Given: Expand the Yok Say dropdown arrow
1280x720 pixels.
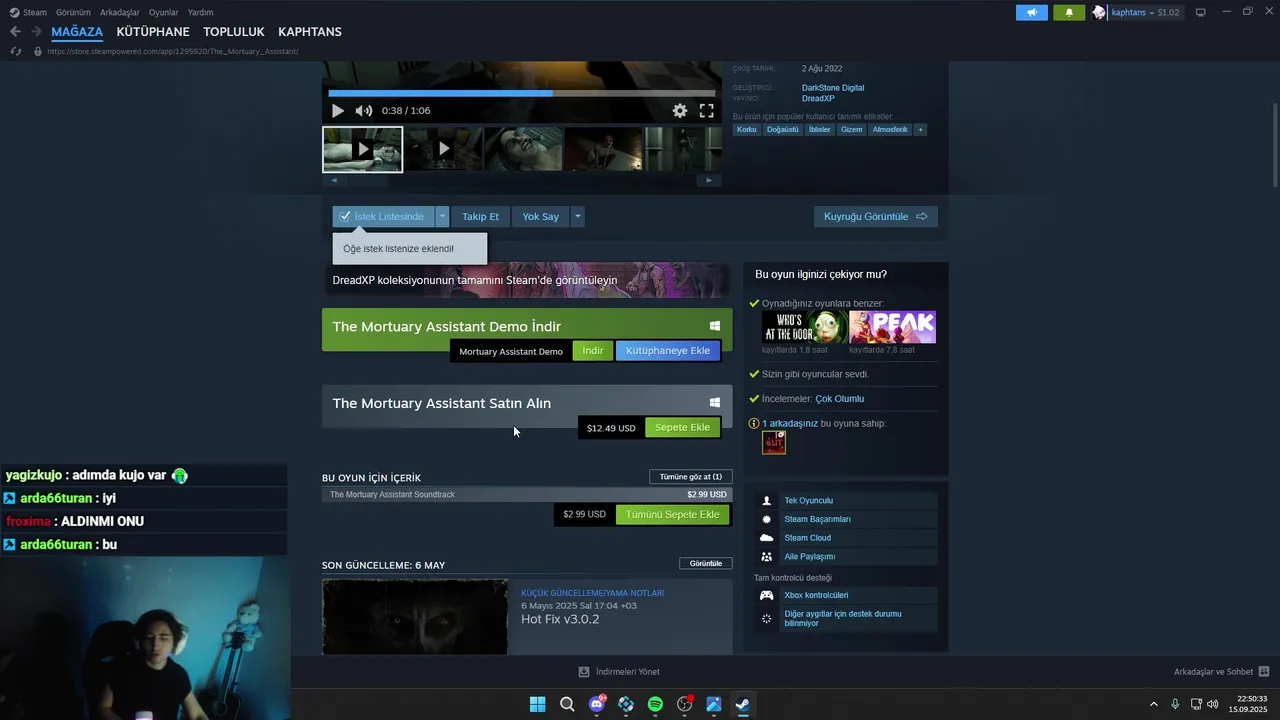Looking at the screenshot, I should pos(577,216).
